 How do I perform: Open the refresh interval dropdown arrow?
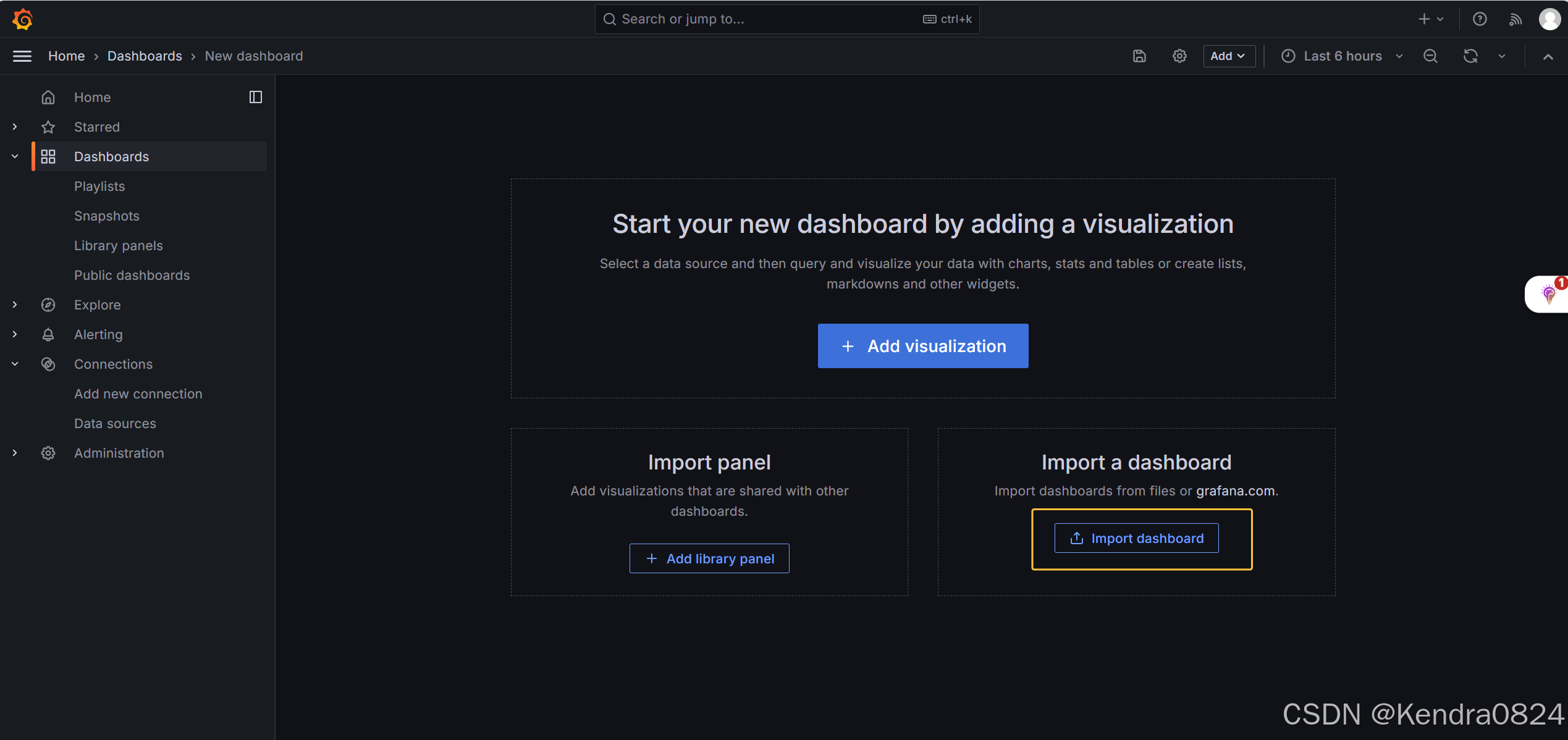1502,56
